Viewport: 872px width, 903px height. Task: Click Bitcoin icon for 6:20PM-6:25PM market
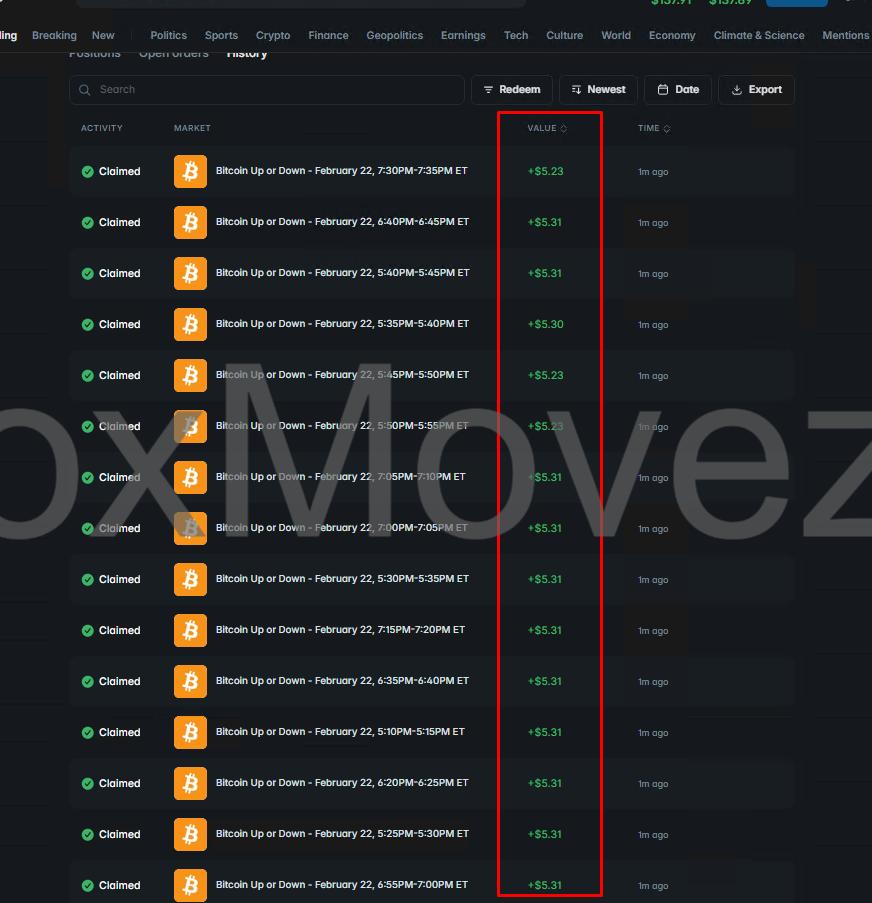pos(190,783)
